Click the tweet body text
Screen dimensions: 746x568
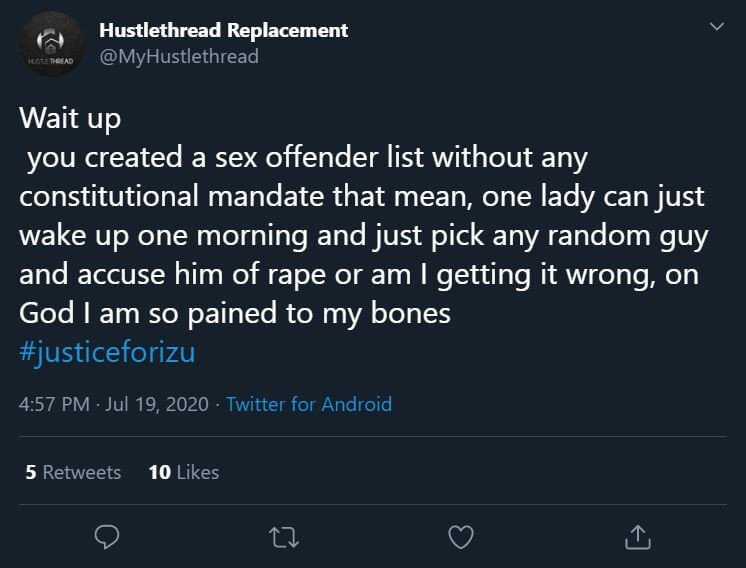pos(363,215)
